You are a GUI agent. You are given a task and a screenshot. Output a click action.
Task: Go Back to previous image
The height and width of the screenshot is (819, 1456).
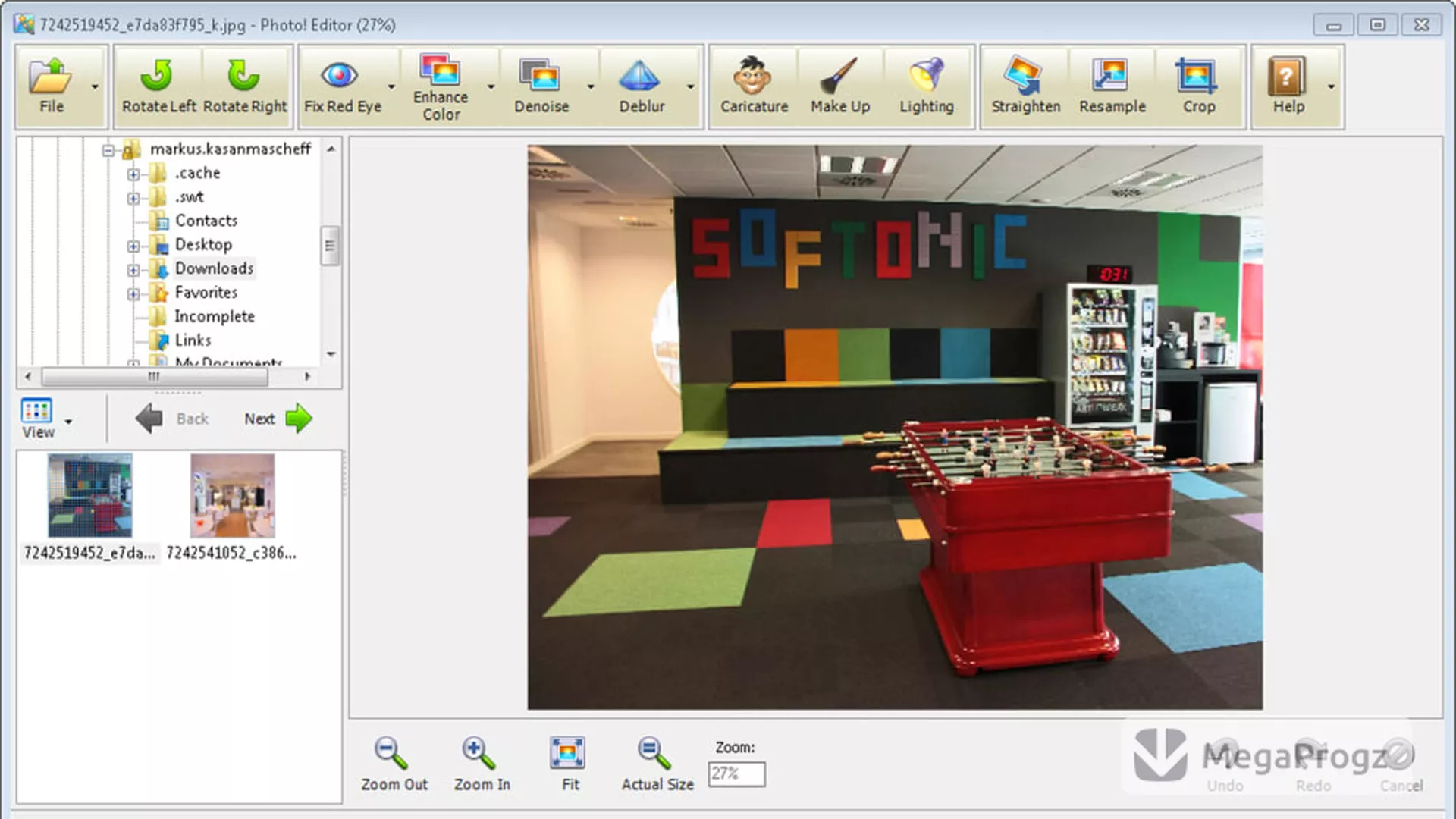point(171,419)
